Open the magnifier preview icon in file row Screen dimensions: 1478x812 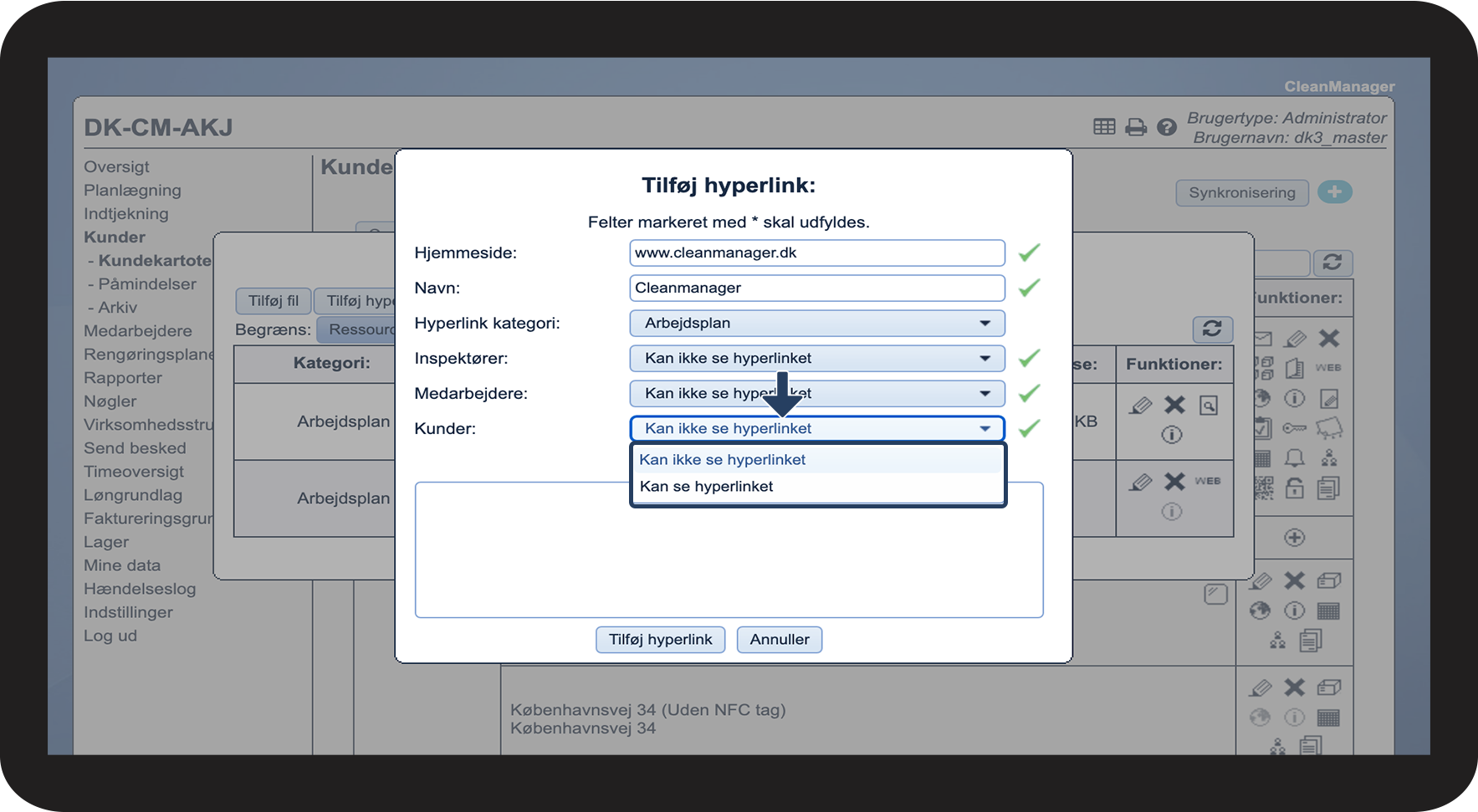point(1209,406)
